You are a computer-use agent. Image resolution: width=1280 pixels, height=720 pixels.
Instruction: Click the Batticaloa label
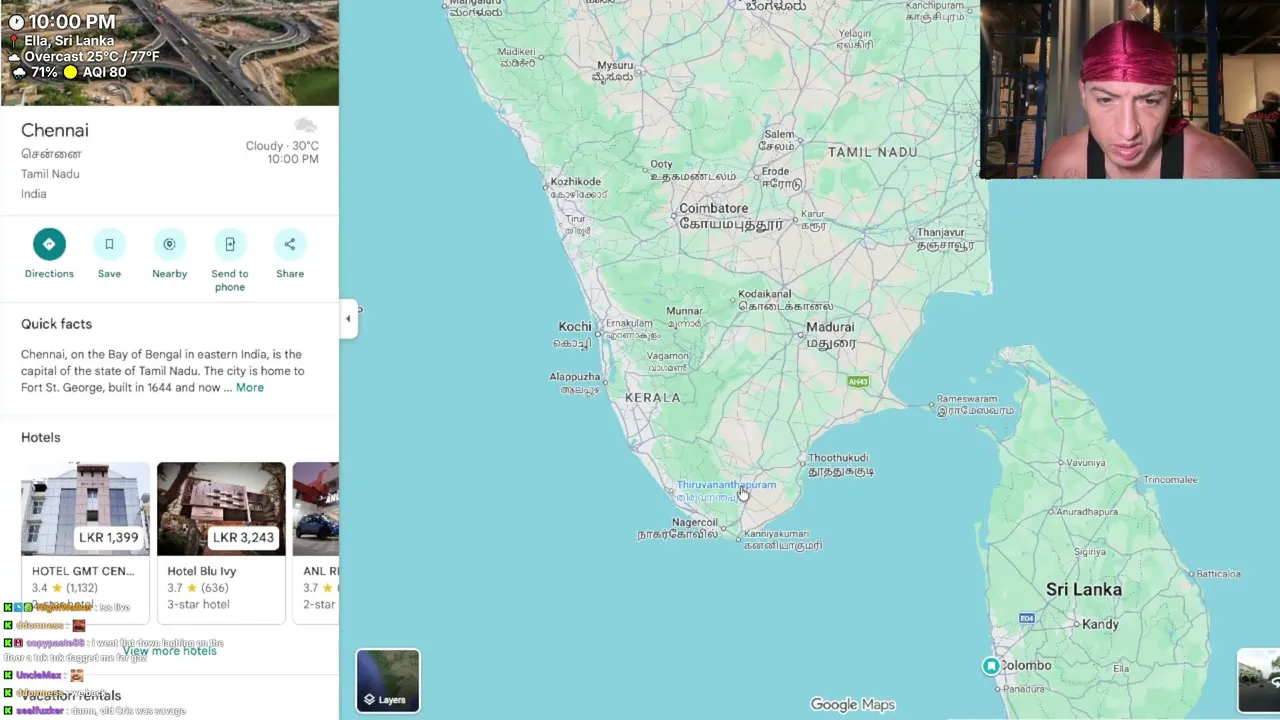pyautogui.click(x=1218, y=574)
